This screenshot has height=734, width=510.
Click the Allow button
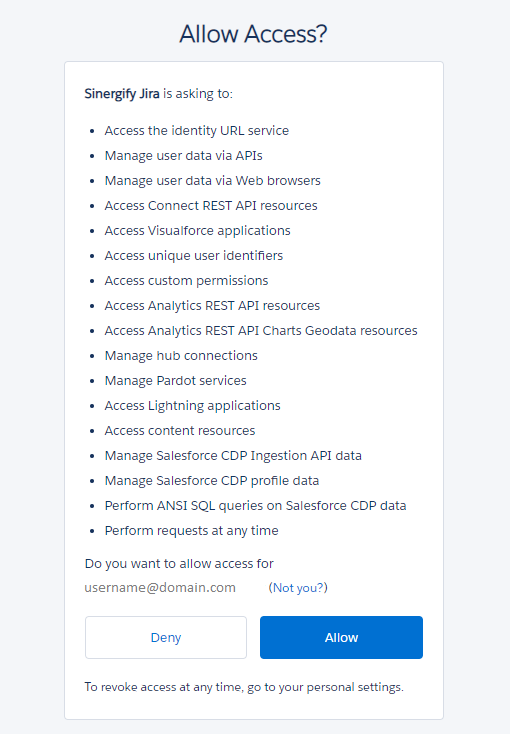(x=341, y=637)
